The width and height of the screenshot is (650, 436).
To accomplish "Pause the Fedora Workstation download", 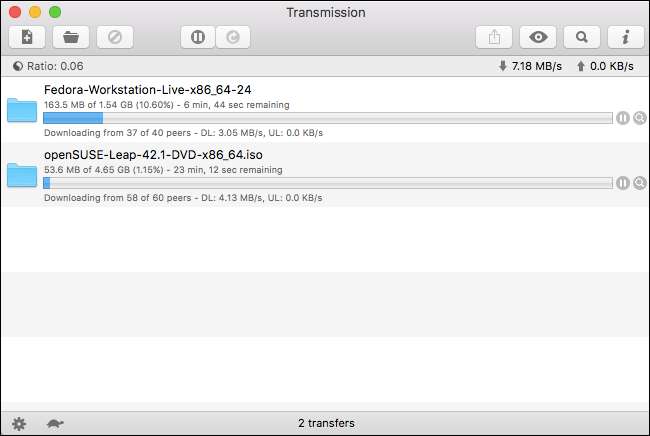I will tap(623, 118).
